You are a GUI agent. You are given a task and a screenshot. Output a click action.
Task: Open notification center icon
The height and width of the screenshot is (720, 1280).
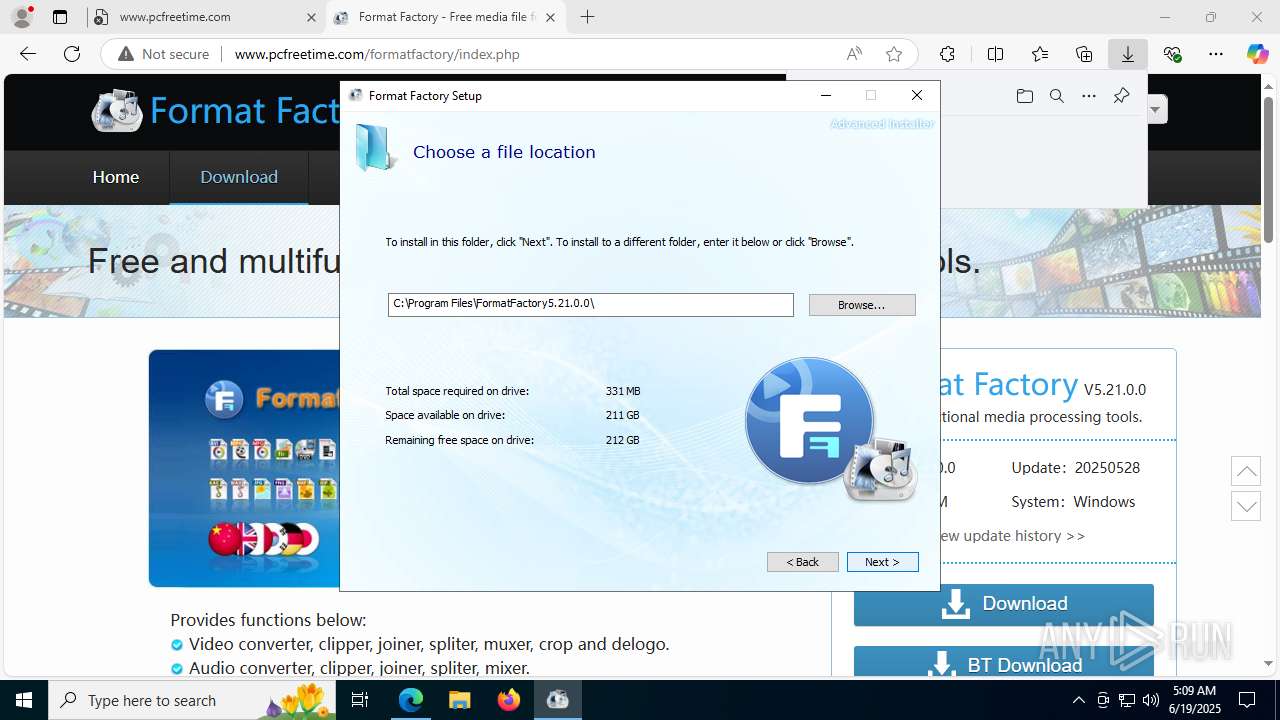tap(1248, 700)
